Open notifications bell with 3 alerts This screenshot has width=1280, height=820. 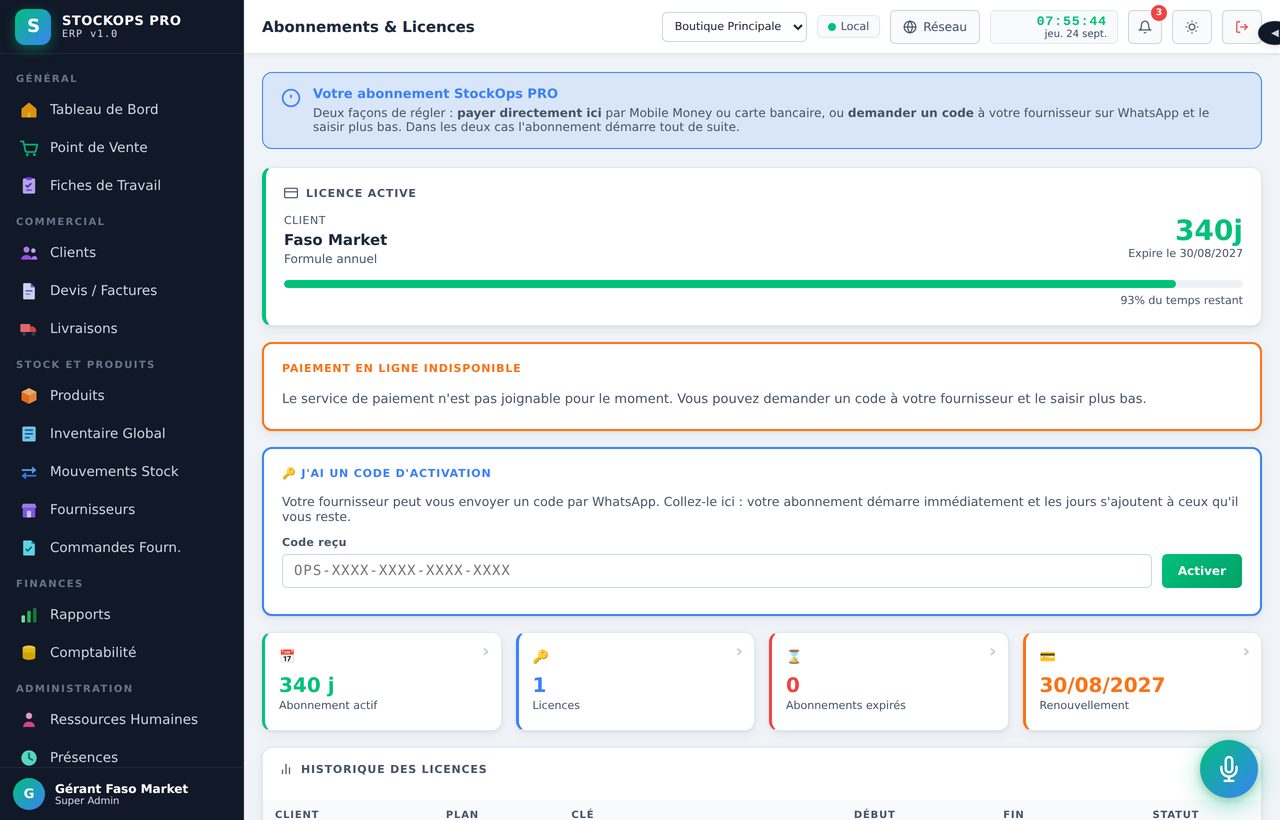pos(1145,27)
